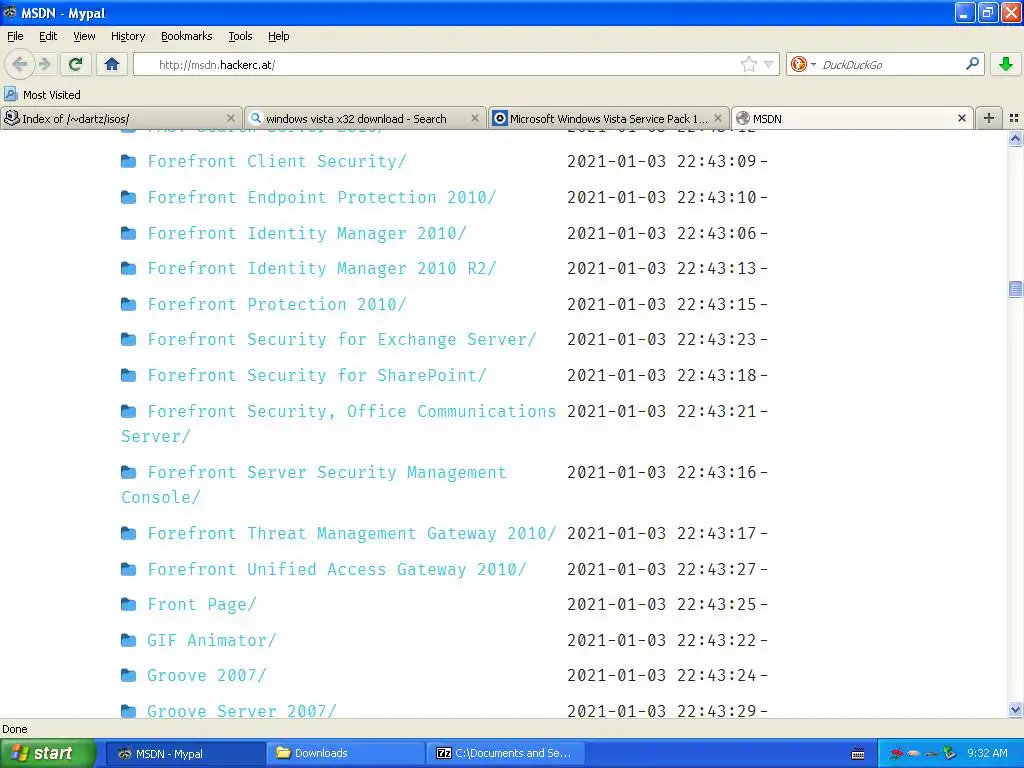
Task: Open the Help menu
Action: (x=278, y=36)
